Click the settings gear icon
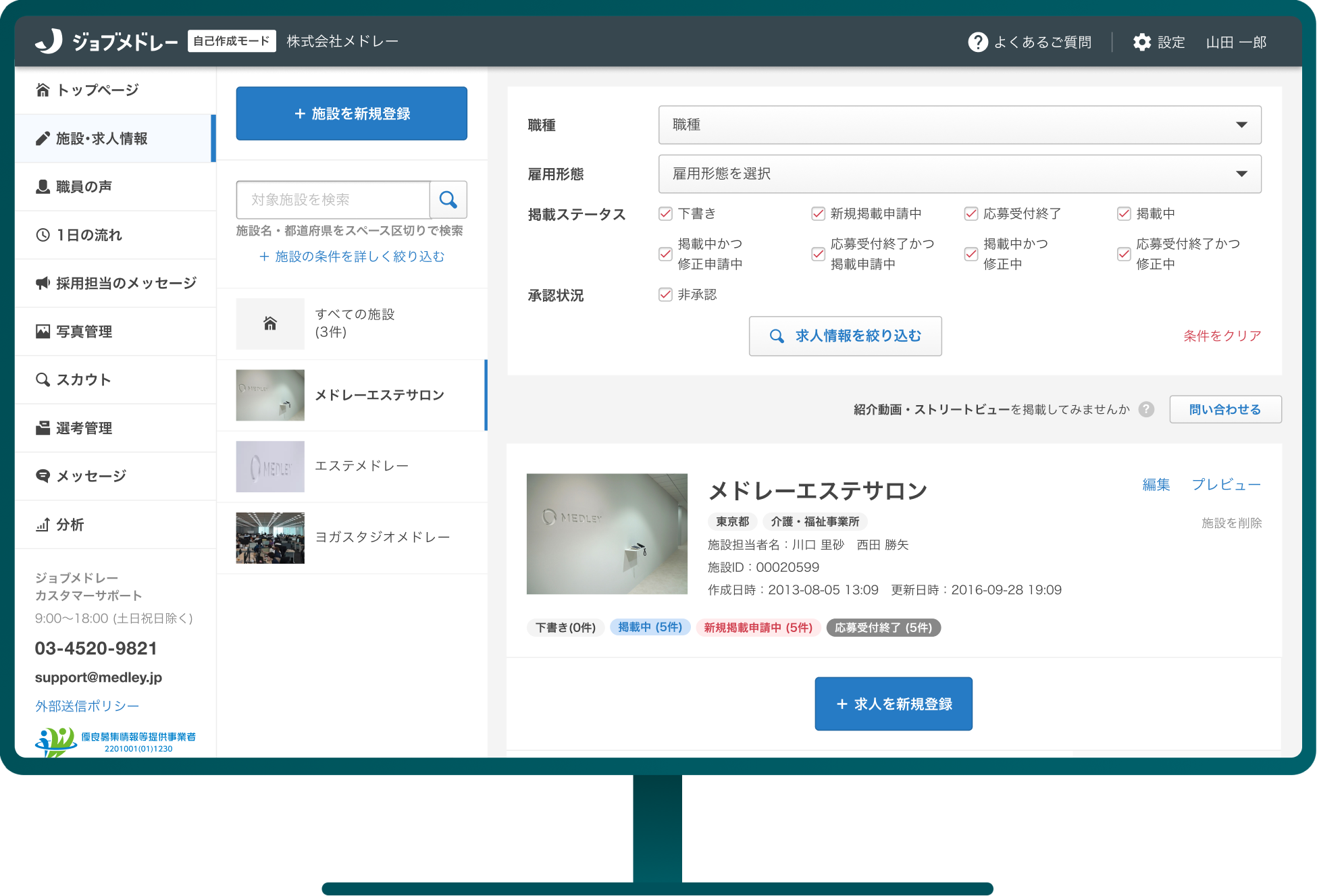 (1141, 42)
